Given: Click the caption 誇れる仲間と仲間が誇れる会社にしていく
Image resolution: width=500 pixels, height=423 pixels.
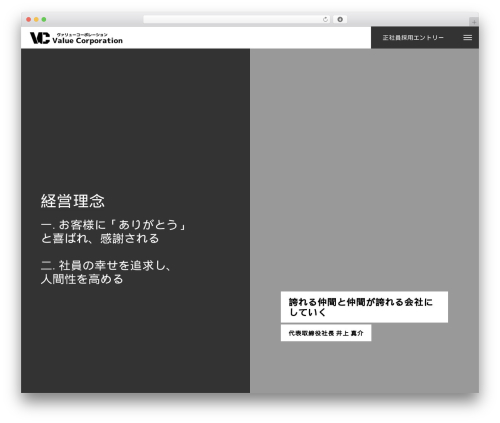Looking at the screenshot, I should 364,307.
